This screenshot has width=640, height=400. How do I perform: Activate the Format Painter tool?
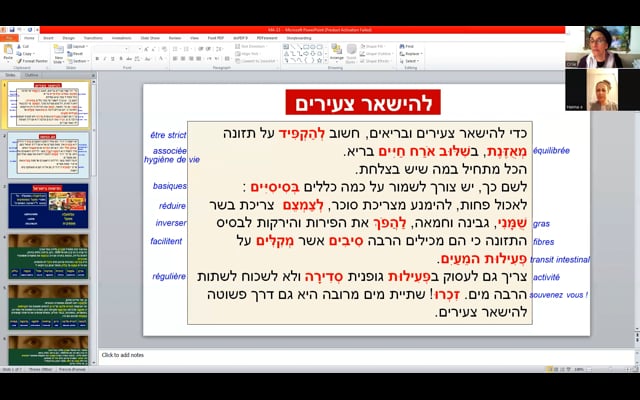pos(32,61)
